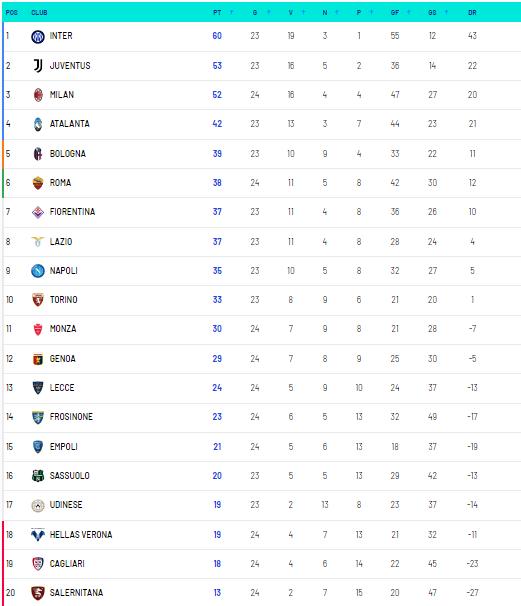Image resolution: width=521 pixels, height=606 pixels.
Task: Click the Lazio club name
Action: pos(61,242)
